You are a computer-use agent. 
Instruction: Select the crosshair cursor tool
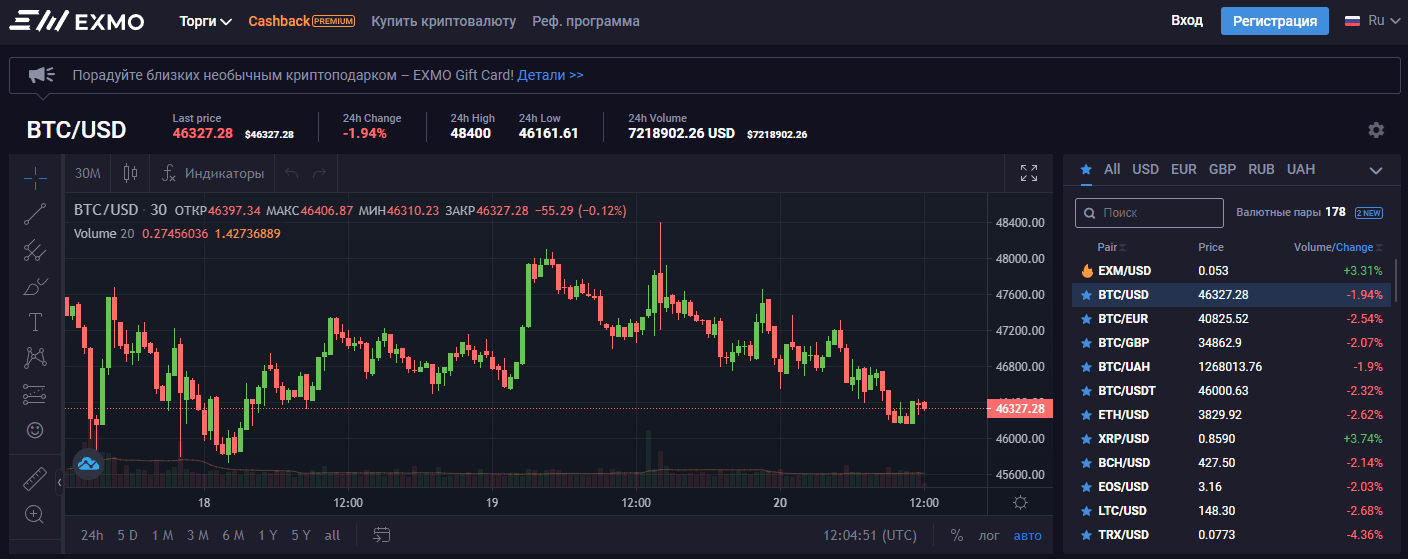click(35, 179)
